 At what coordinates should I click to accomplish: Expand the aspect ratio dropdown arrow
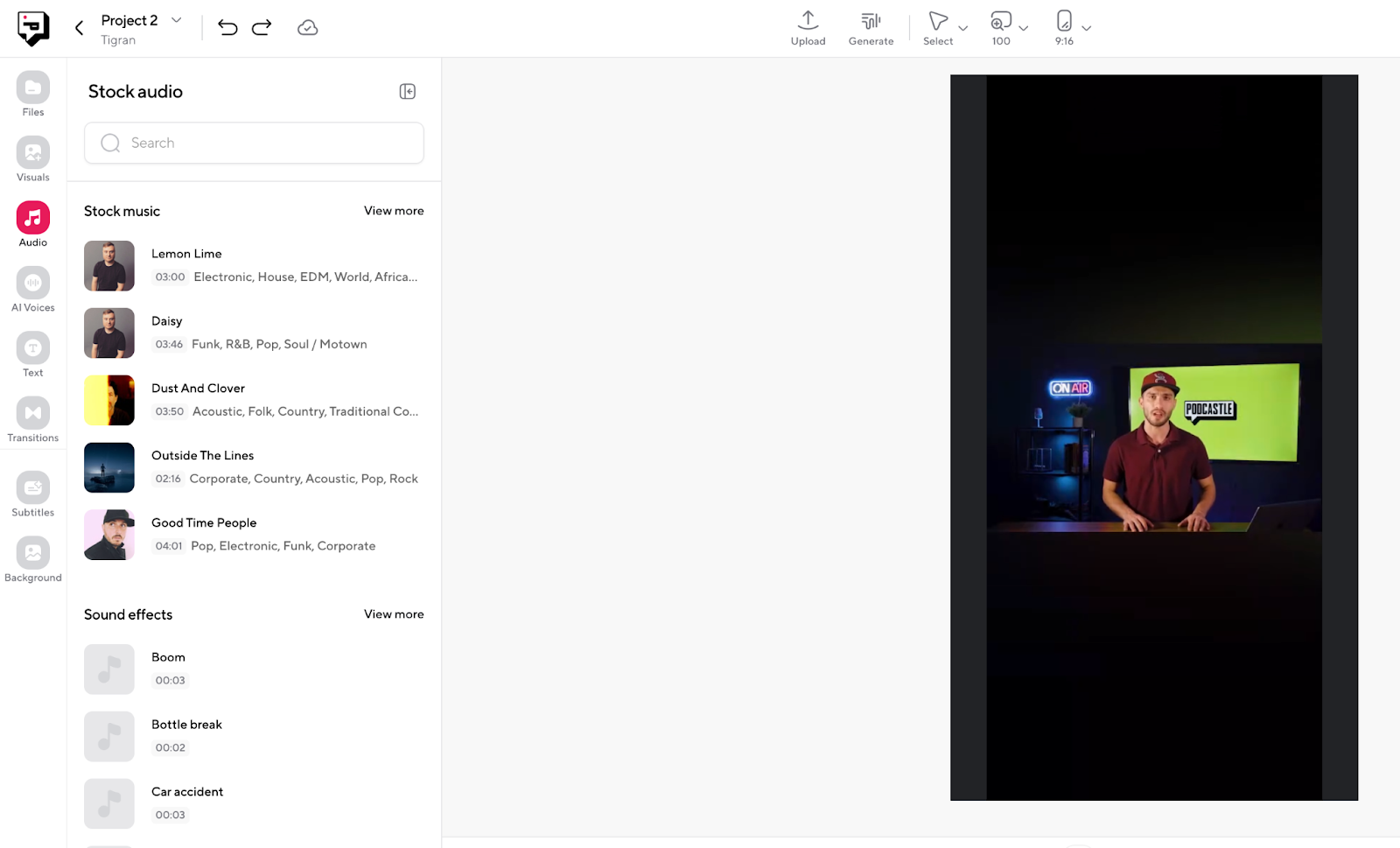[1086, 28]
